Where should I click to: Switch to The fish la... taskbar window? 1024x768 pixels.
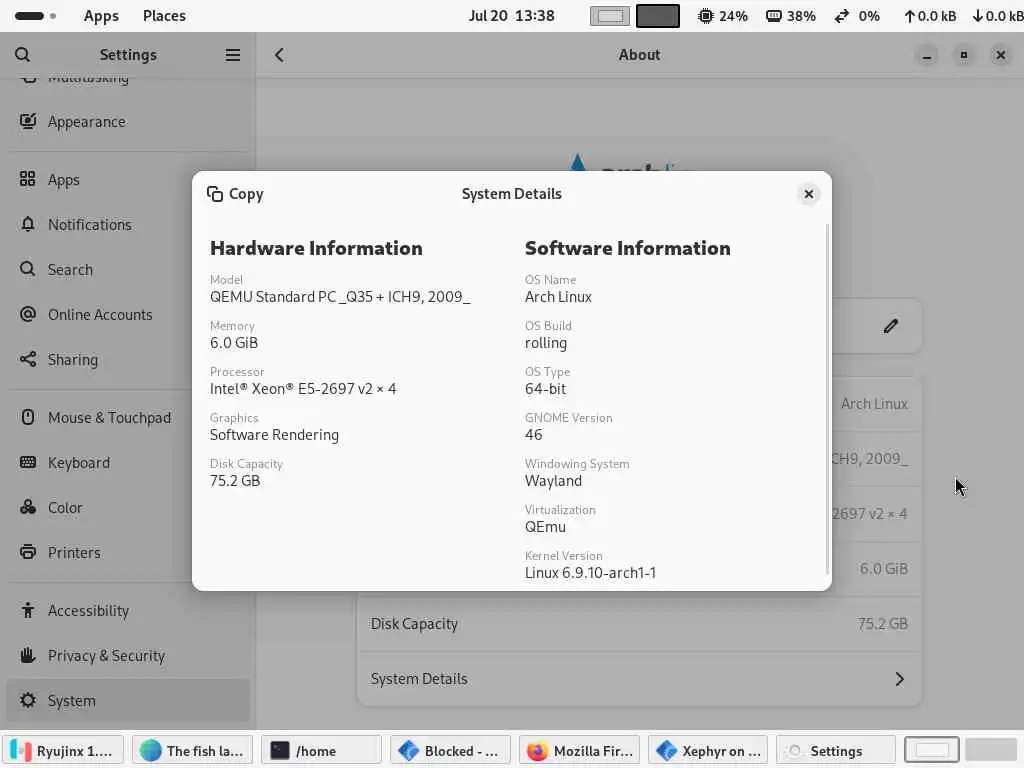click(192, 751)
